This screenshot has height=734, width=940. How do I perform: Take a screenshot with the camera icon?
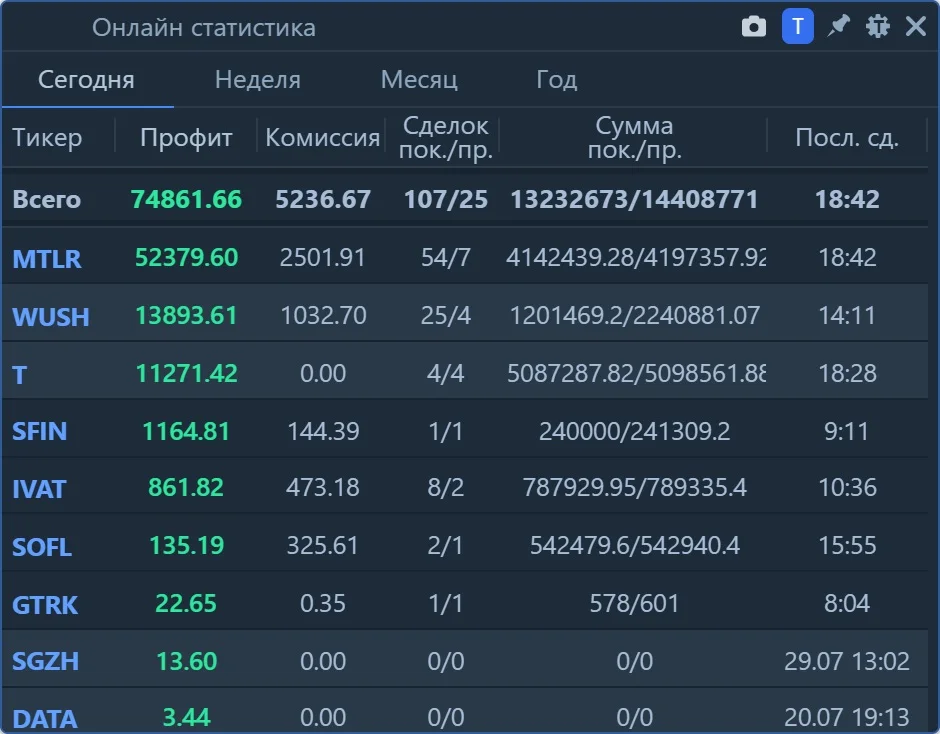click(754, 27)
